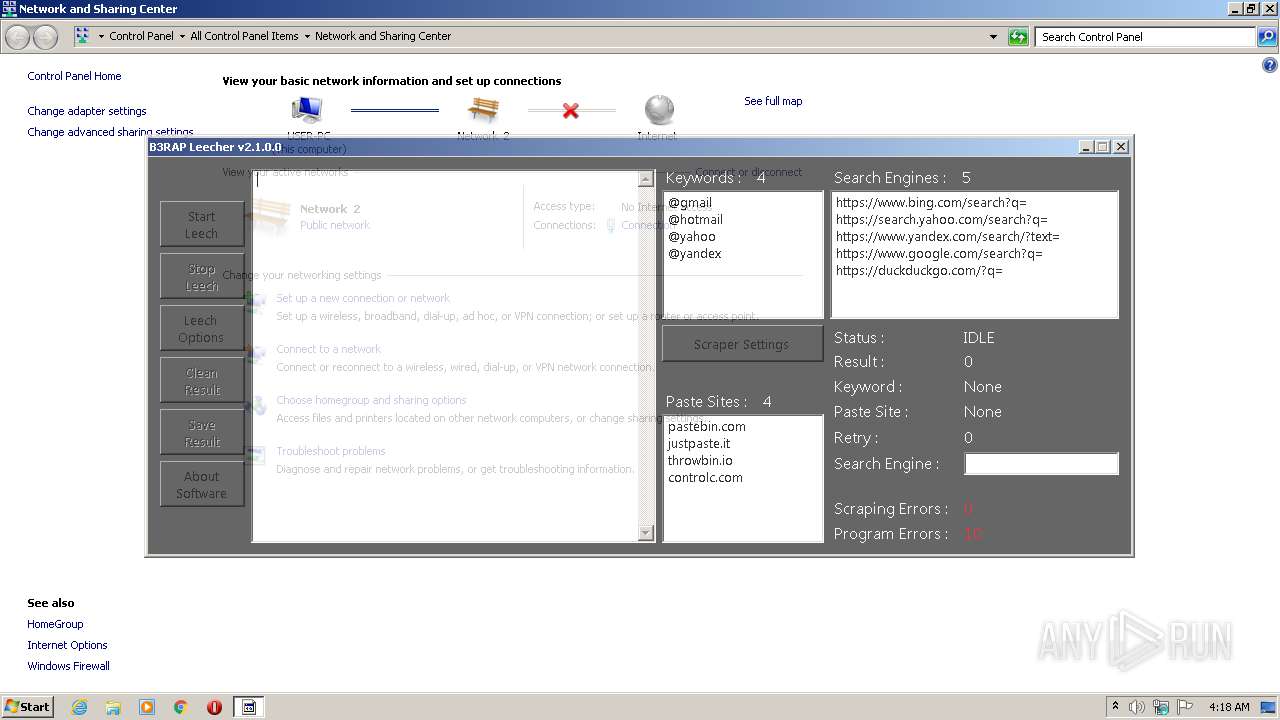Open About Software
This screenshot has height=720, width=1280.
(x=202, y=484)
